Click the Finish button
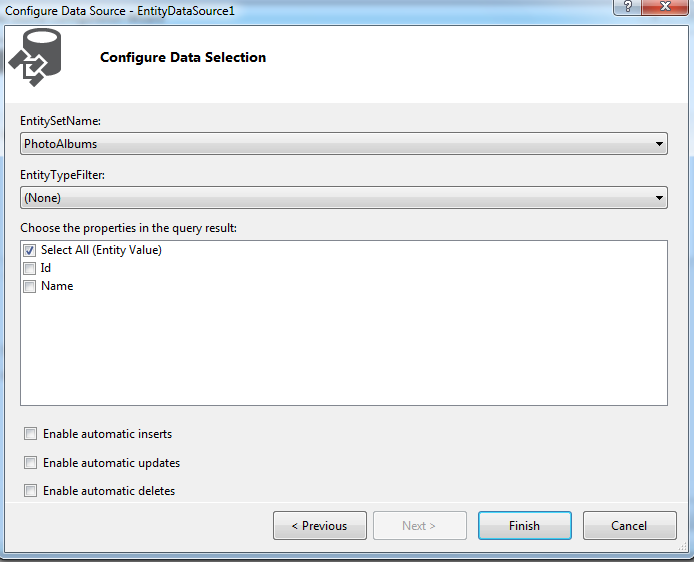Viewport: 694px width, 562px height. [524, 526]
